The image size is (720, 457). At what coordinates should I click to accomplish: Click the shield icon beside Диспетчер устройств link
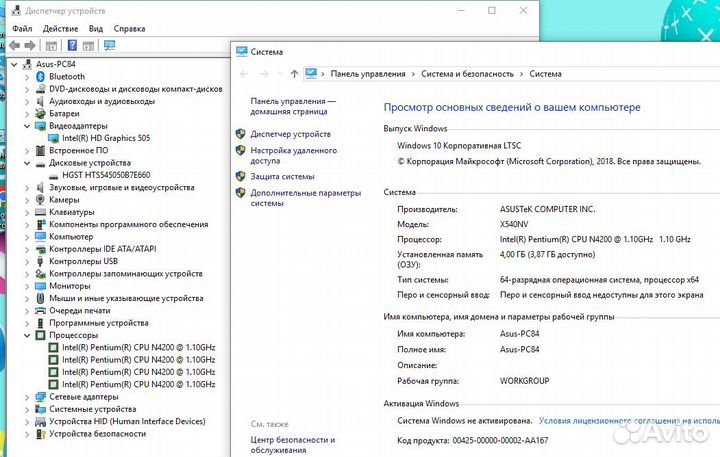[241, 134]
